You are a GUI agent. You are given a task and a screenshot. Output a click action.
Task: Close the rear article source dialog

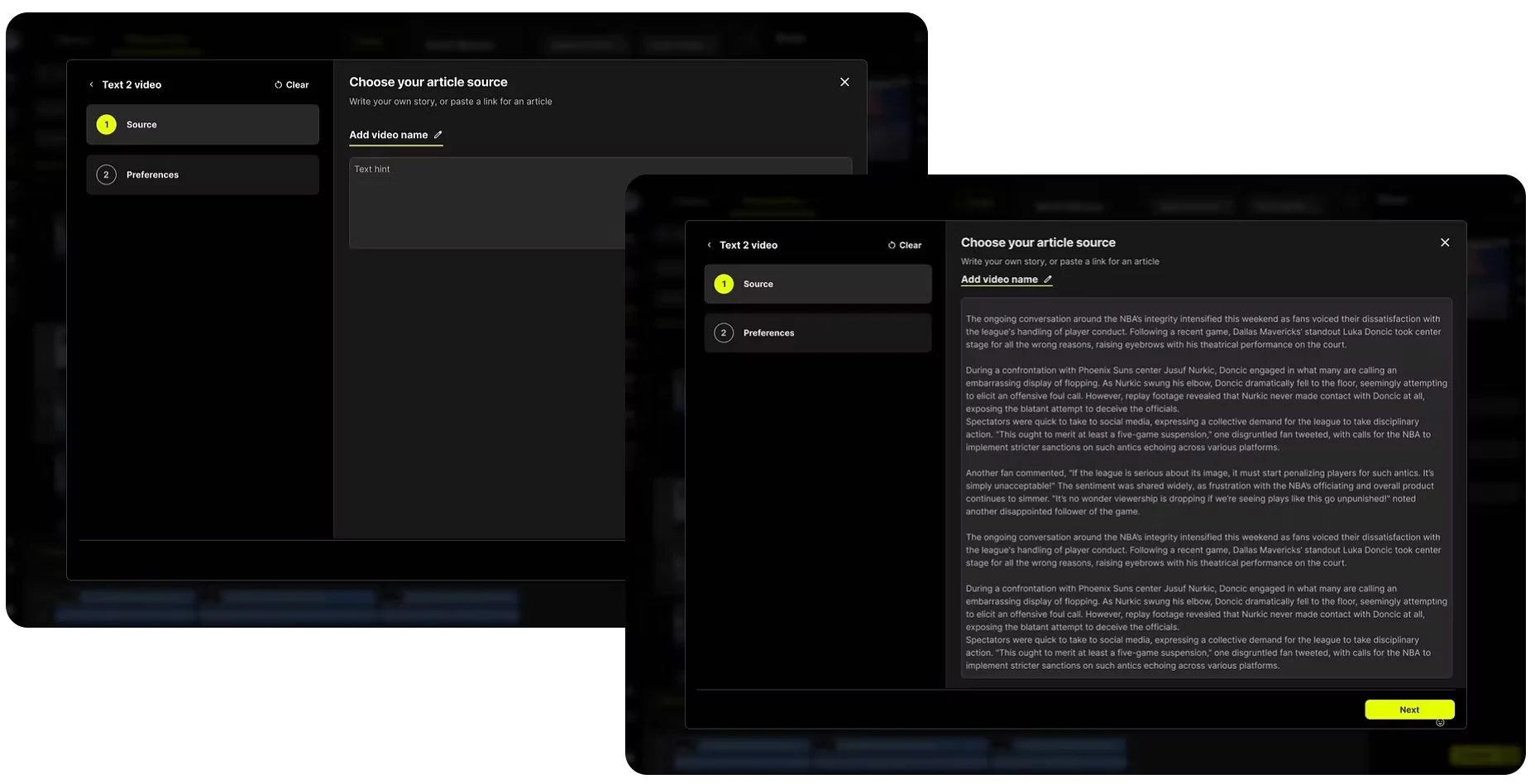pos(844,82)
